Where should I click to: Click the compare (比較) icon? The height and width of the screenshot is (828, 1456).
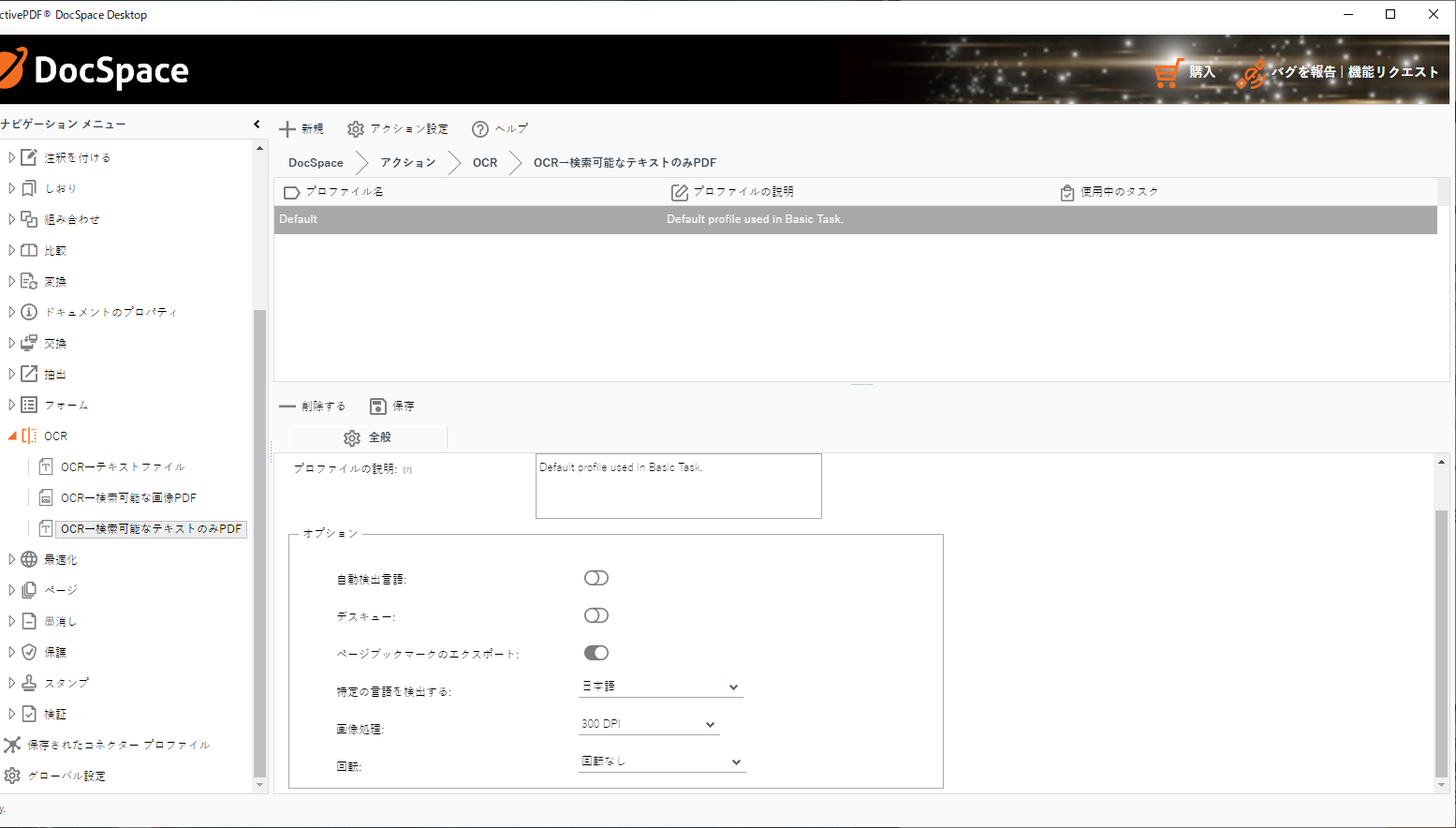point(29,250)
